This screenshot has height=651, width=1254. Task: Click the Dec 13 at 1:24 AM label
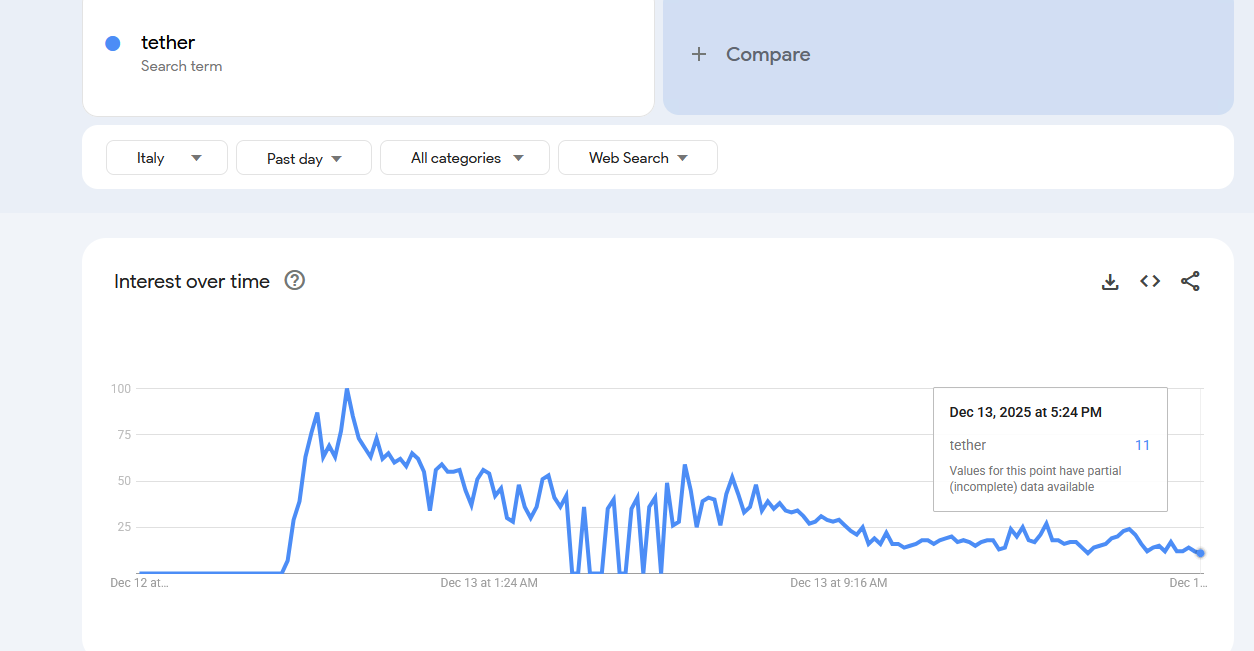click(x=489, y=583)
